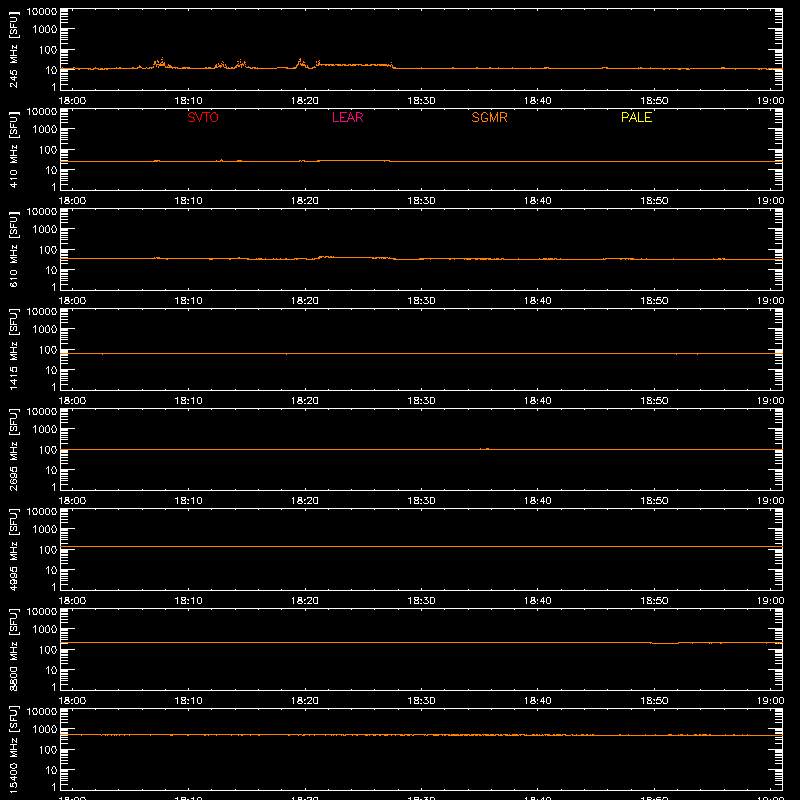800x800 pixels.
Task: Click 18:50 label below the 2695 MHz panel
Action: [x=654, y=501]
